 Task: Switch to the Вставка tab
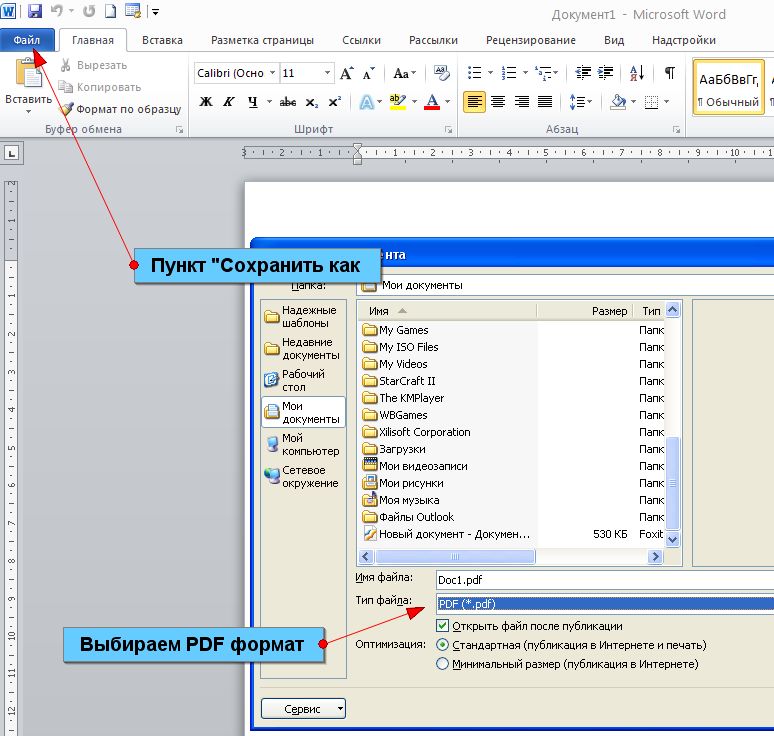coord(162,40)
